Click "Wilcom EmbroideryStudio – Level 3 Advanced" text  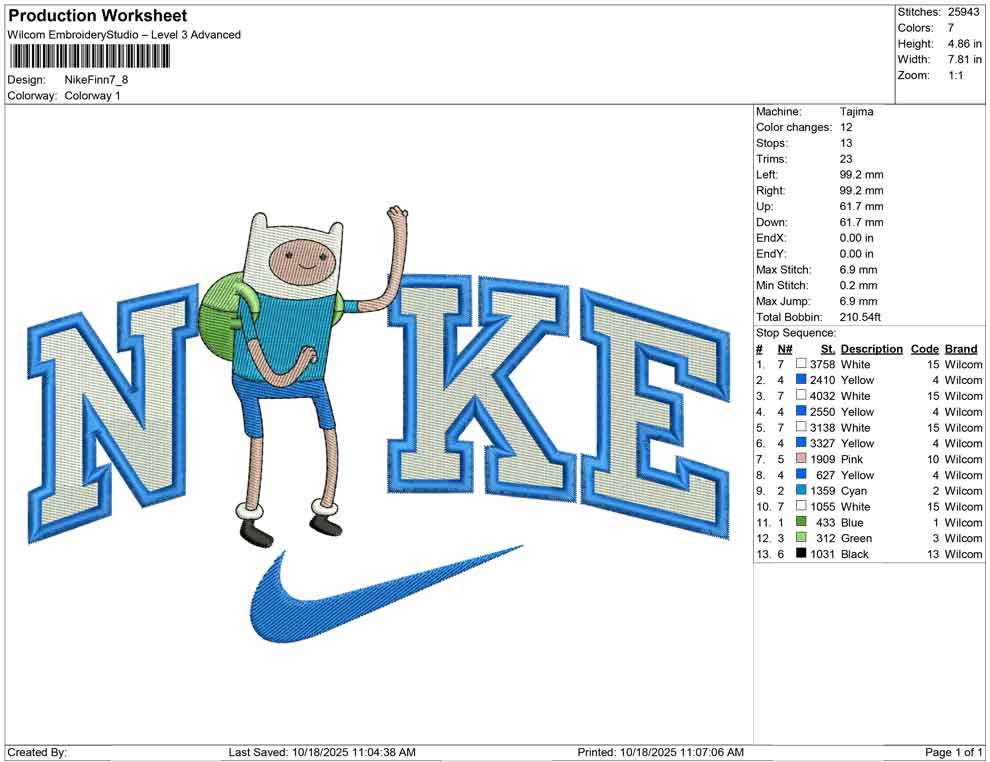124,35
